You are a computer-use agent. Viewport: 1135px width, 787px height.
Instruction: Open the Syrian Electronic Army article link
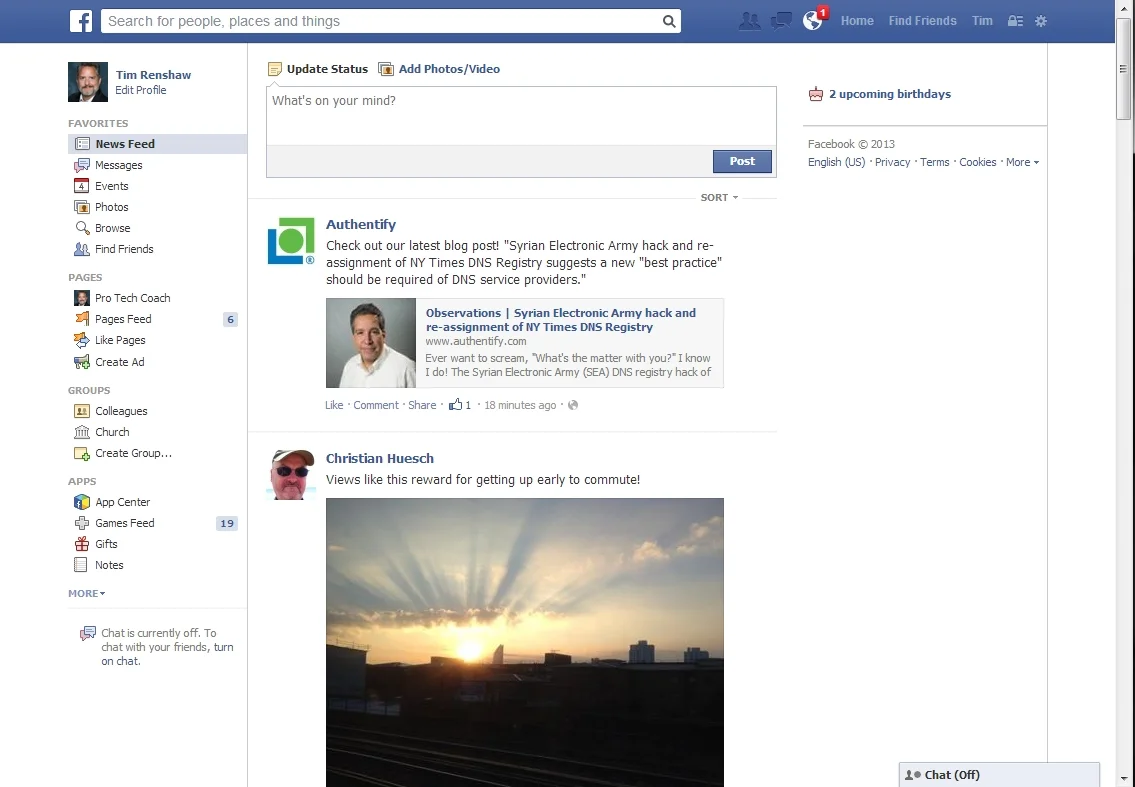pos(560,320)
